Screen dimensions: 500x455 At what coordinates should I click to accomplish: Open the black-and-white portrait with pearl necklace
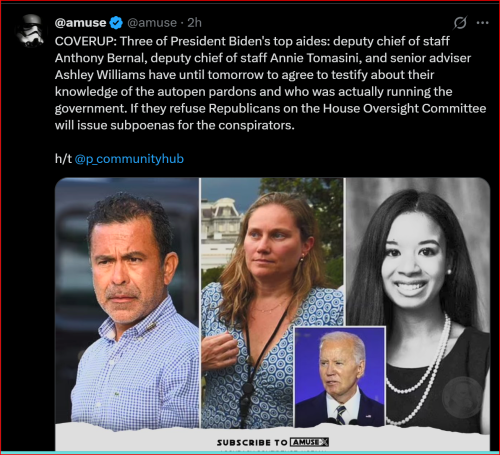(418, 305)
